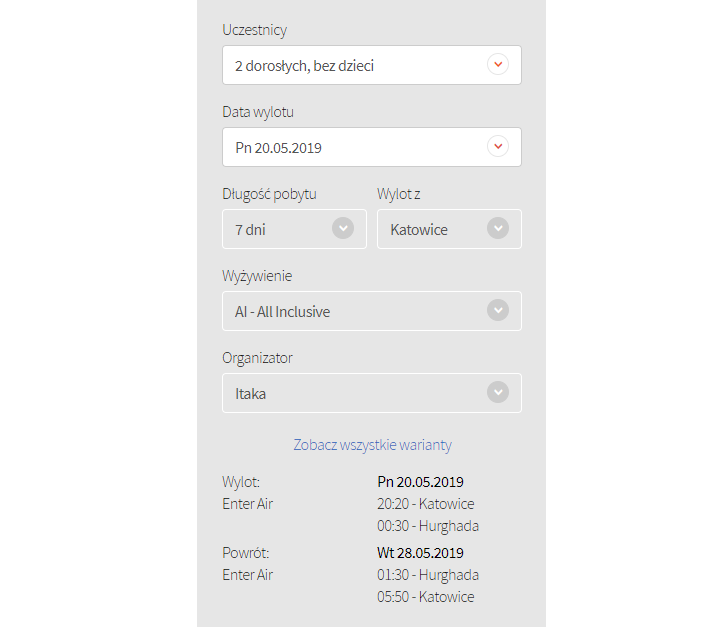Screen dimensions: 720x627
Task: Click the red chevron in the Data wylotu field
Action: [x=497, y=147]
